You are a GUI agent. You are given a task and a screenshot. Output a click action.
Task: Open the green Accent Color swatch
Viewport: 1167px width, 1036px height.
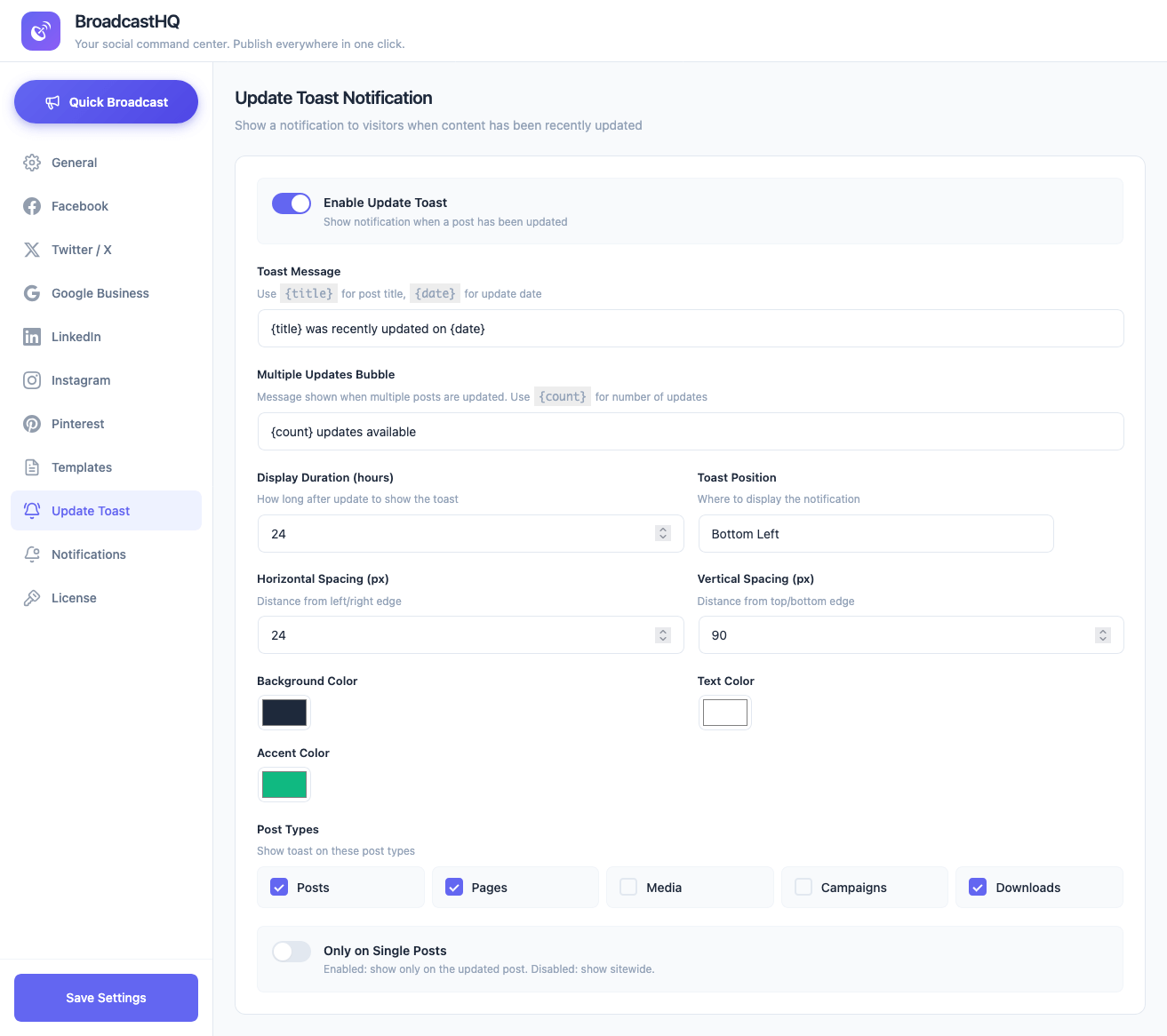(x=284, y=785)
